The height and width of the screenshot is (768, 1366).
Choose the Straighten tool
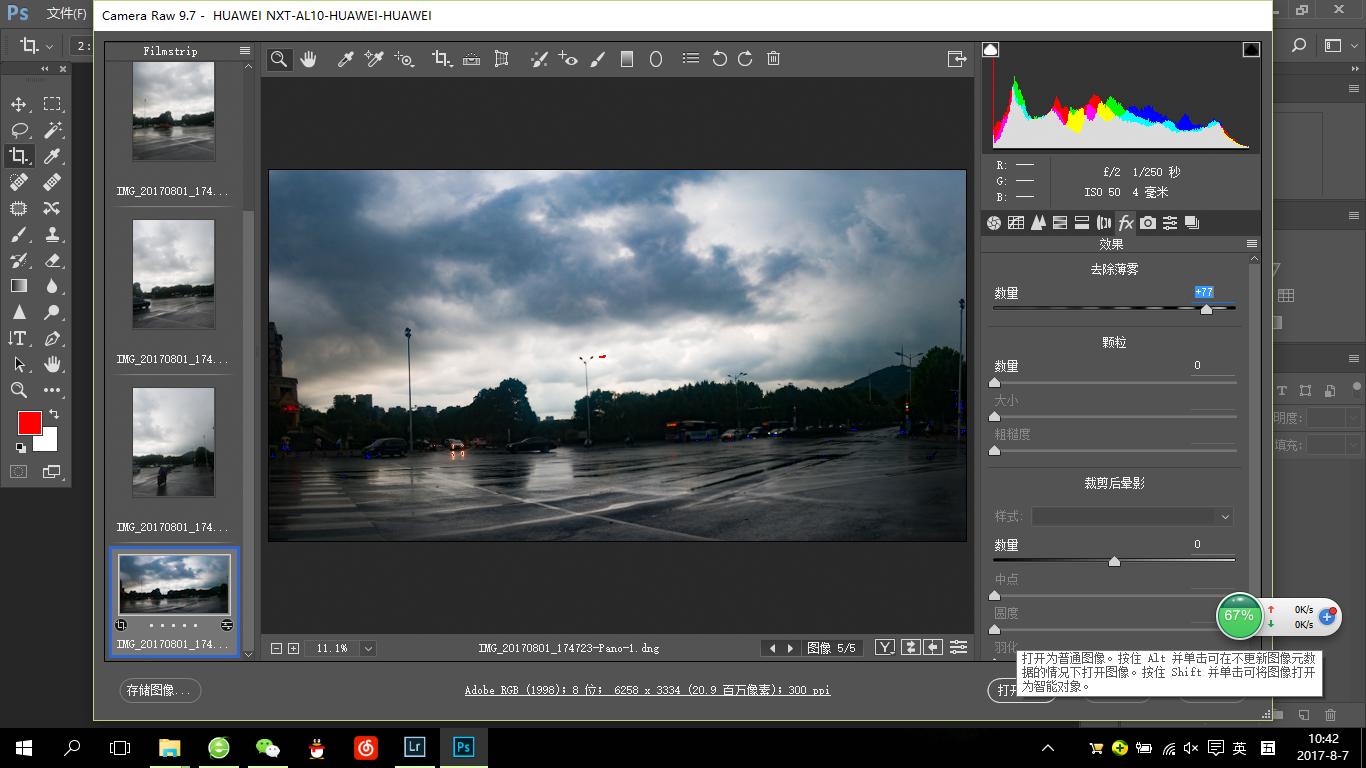tap(471, 59)
